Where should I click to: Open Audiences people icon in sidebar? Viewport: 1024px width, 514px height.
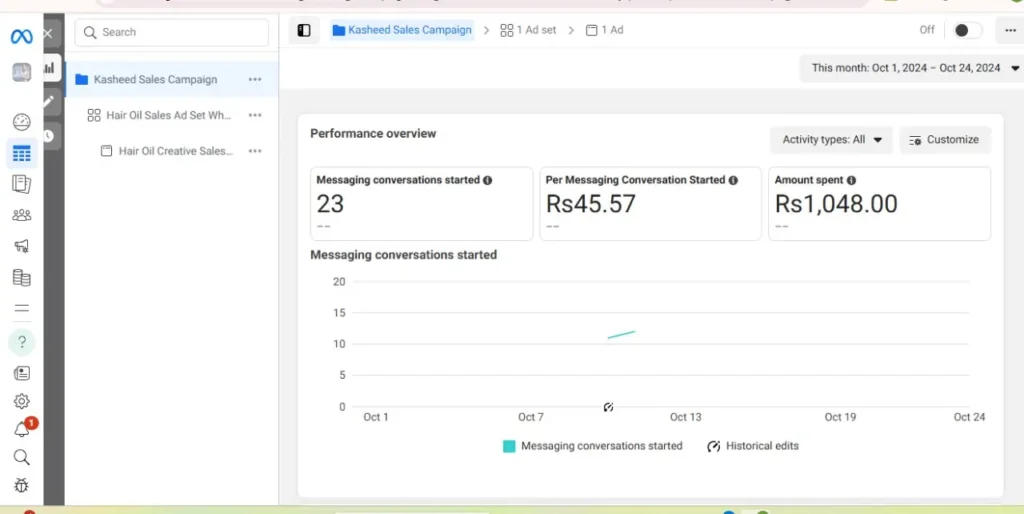21,215
